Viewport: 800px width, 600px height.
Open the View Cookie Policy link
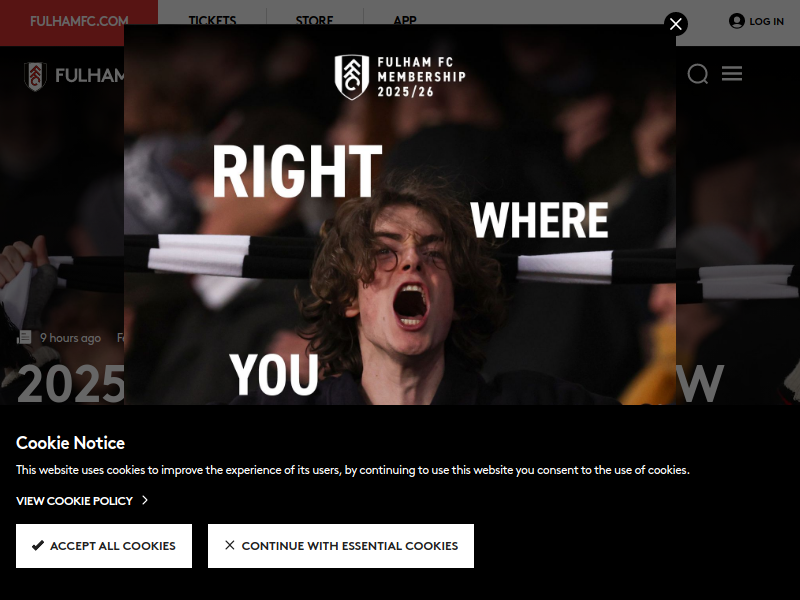[x=74, y=501]
